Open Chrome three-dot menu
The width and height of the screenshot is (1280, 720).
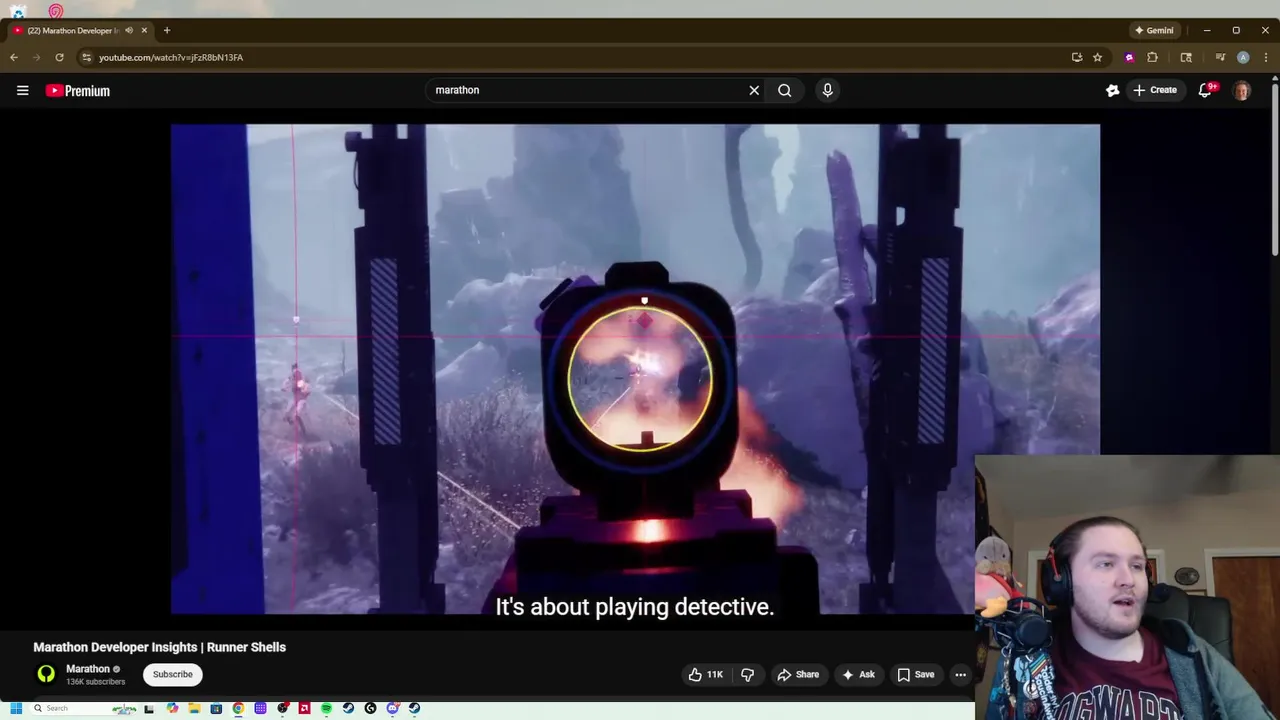pyautogui.click(x=1266, y=57)
